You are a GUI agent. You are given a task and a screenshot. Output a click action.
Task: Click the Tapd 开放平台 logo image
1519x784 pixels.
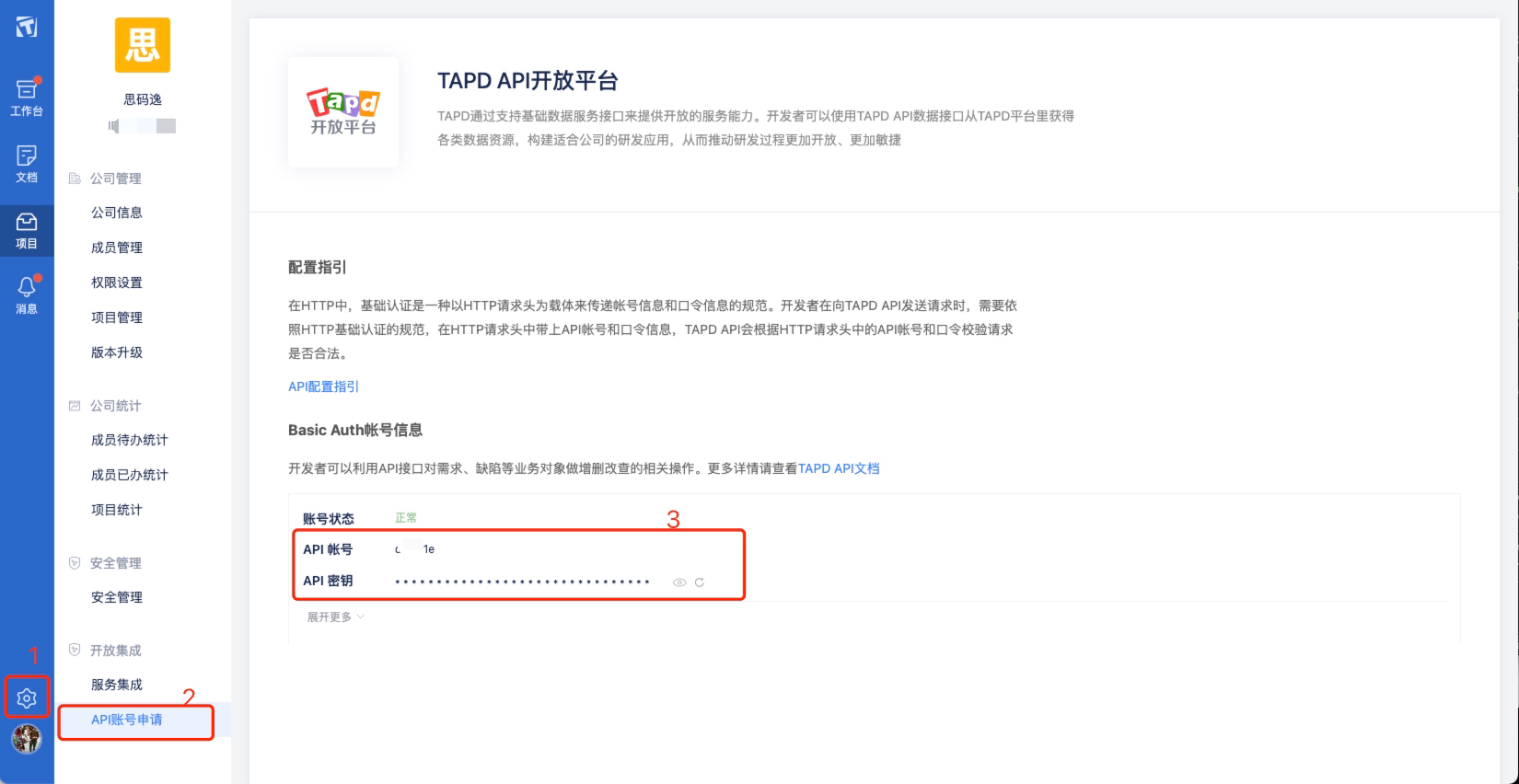click(x=343, y=112)
